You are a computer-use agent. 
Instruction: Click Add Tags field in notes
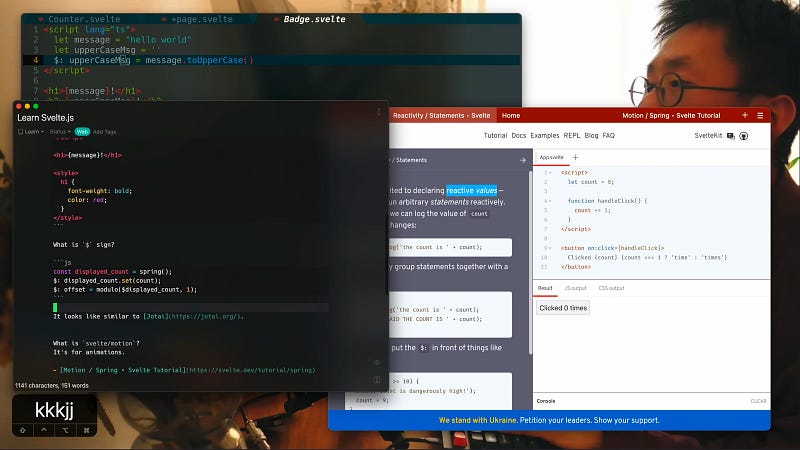tap(104, 132)
